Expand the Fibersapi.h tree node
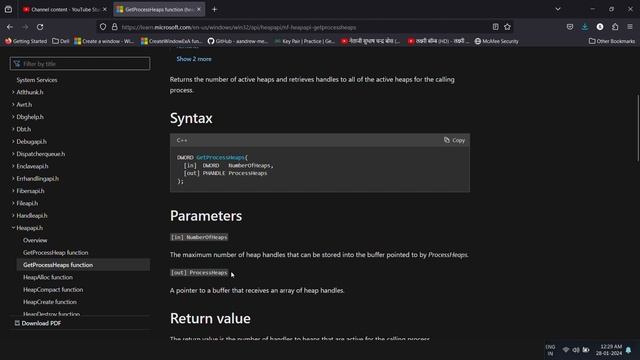This screenshot has width=640, height=360. (x=13, y=191)
